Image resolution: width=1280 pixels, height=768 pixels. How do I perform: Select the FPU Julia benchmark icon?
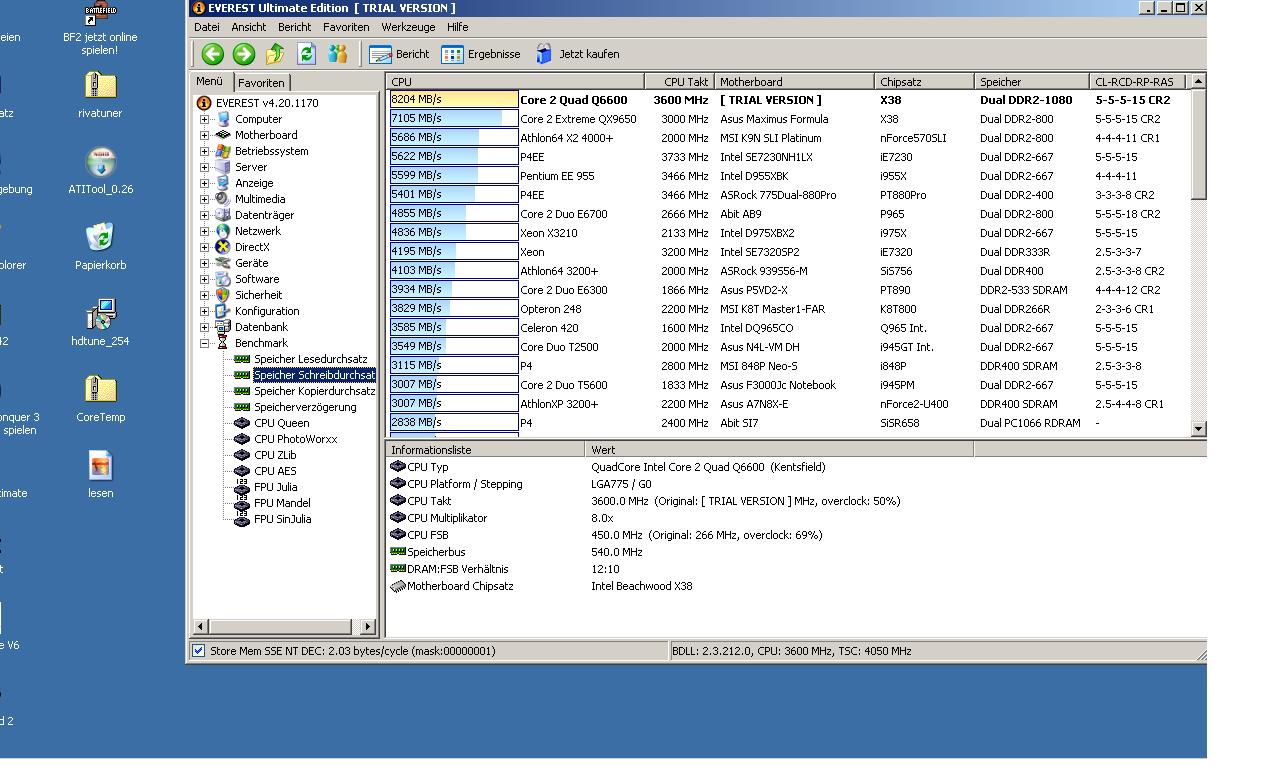point(242,487)
